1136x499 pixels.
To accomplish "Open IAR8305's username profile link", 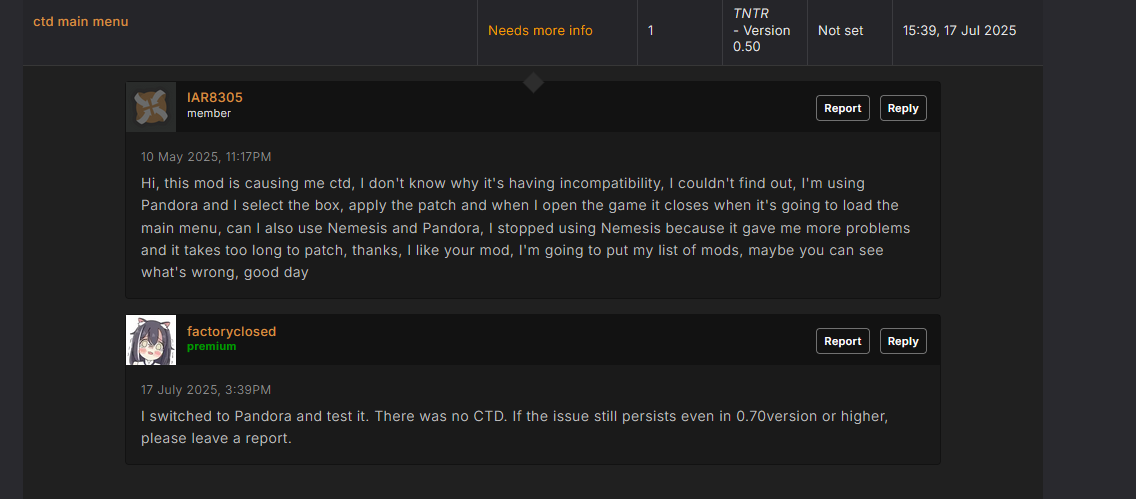I will coord(215,97).
